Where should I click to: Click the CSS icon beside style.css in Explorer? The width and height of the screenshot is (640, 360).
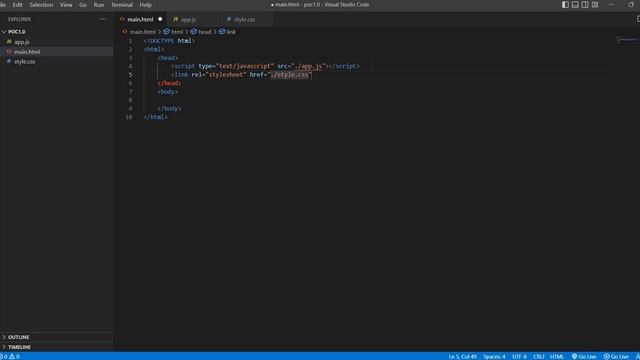coord(9,61)
